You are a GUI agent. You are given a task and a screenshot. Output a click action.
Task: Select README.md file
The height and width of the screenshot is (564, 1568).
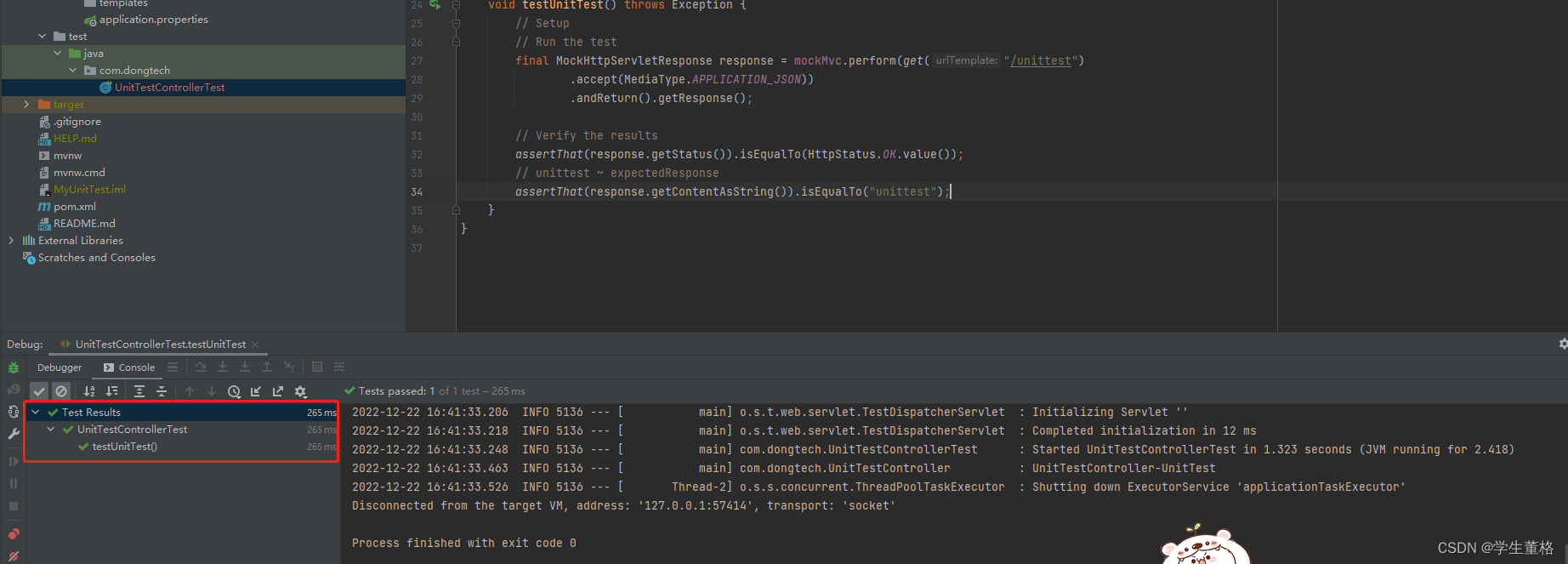pos(84,224)
